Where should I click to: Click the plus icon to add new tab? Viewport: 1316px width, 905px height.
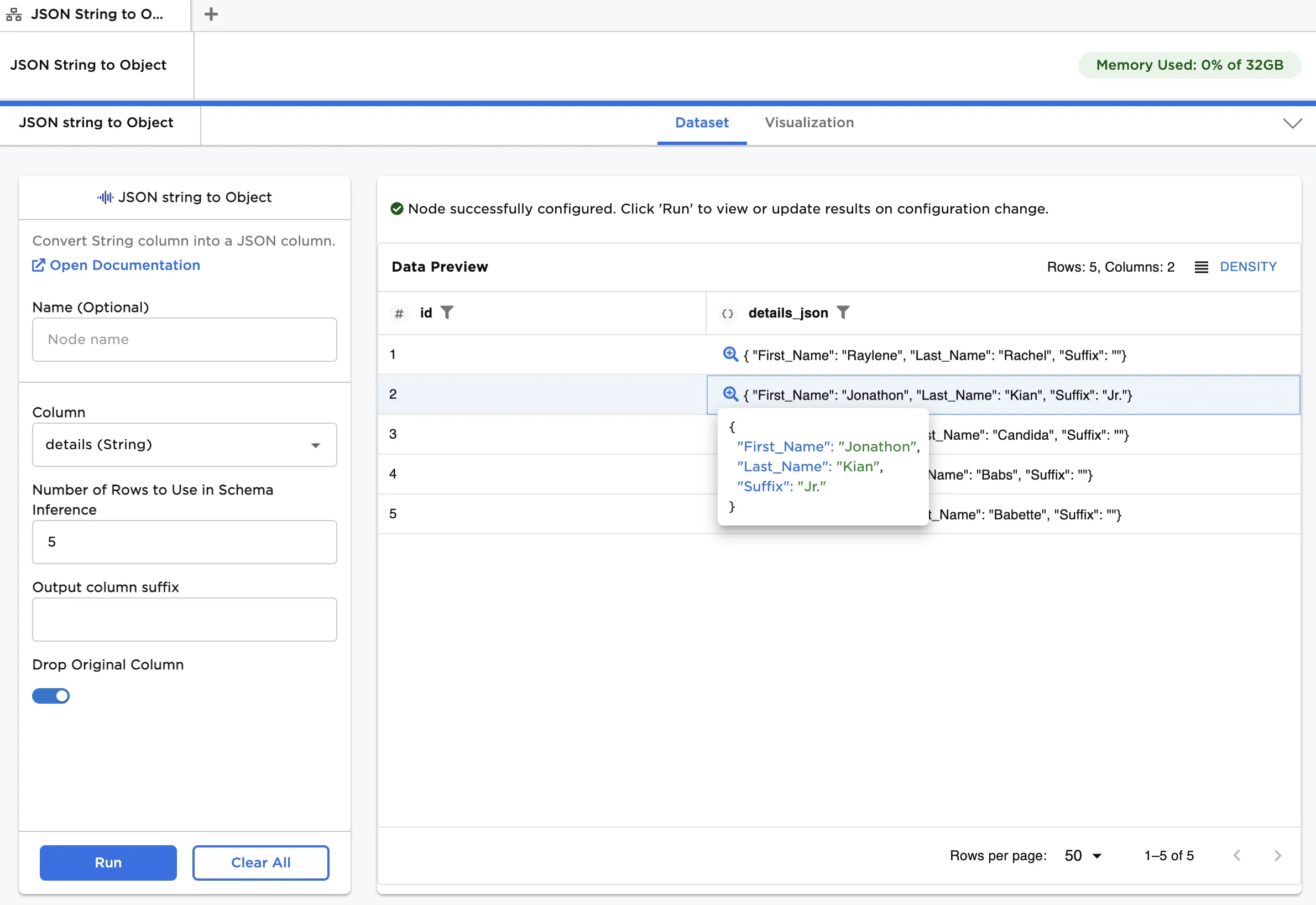pyautogui.click(x=211, y=14)
